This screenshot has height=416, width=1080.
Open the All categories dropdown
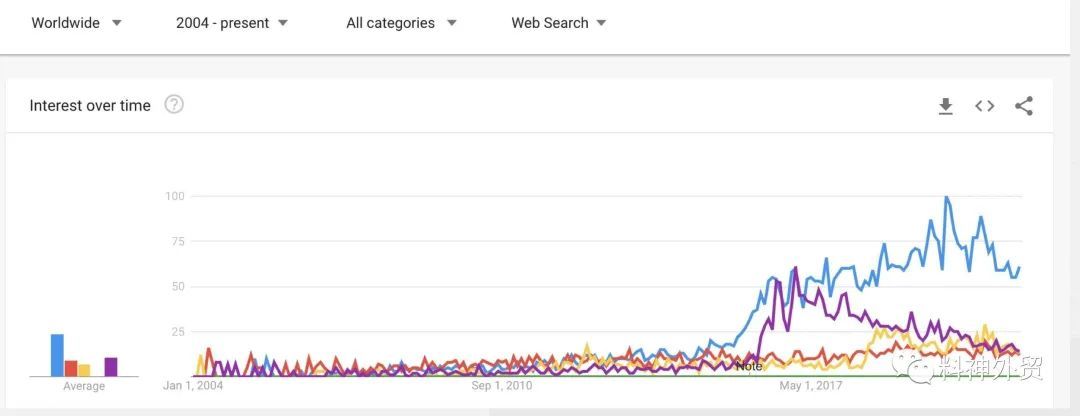(402, 23)
